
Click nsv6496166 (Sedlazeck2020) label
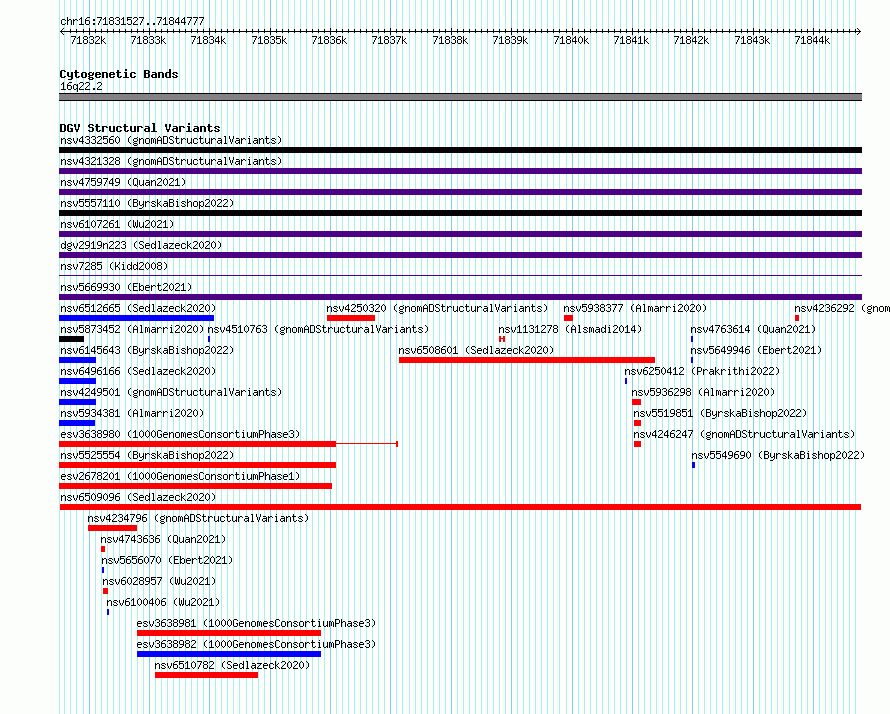pos(138,371)
